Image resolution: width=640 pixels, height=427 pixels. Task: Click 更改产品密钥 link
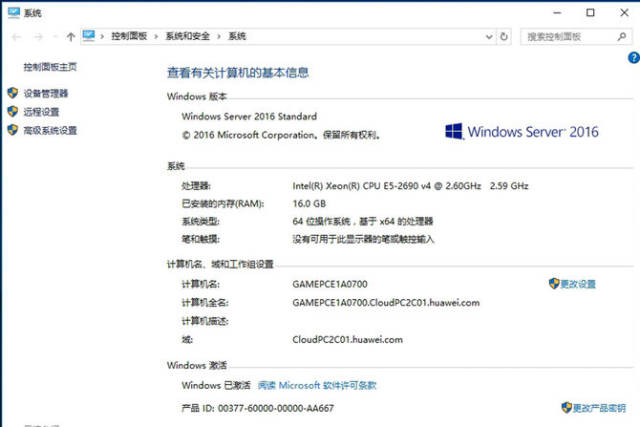[x=599, y=408]
